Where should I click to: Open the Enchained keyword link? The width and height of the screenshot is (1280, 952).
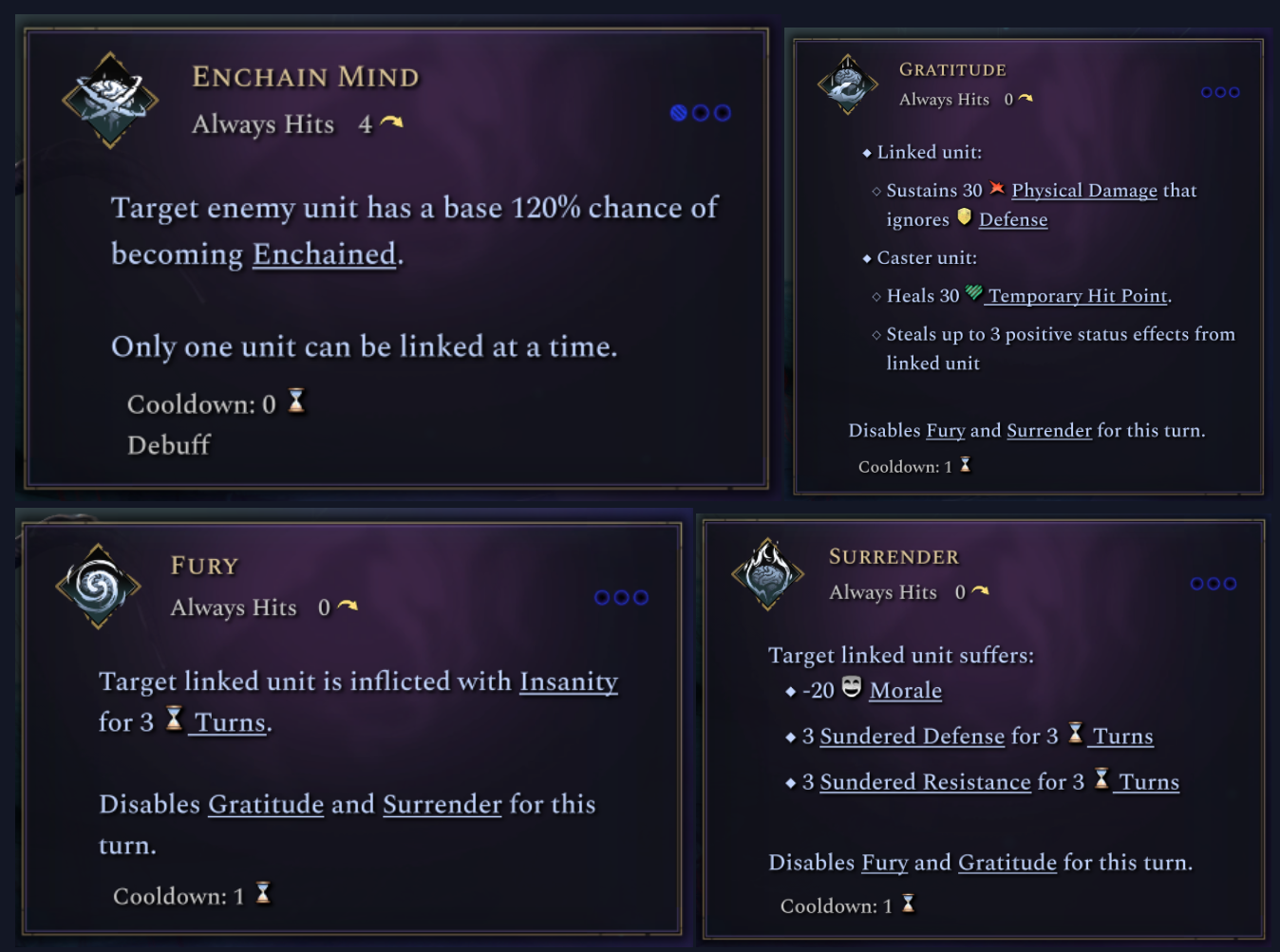[324, 254]
